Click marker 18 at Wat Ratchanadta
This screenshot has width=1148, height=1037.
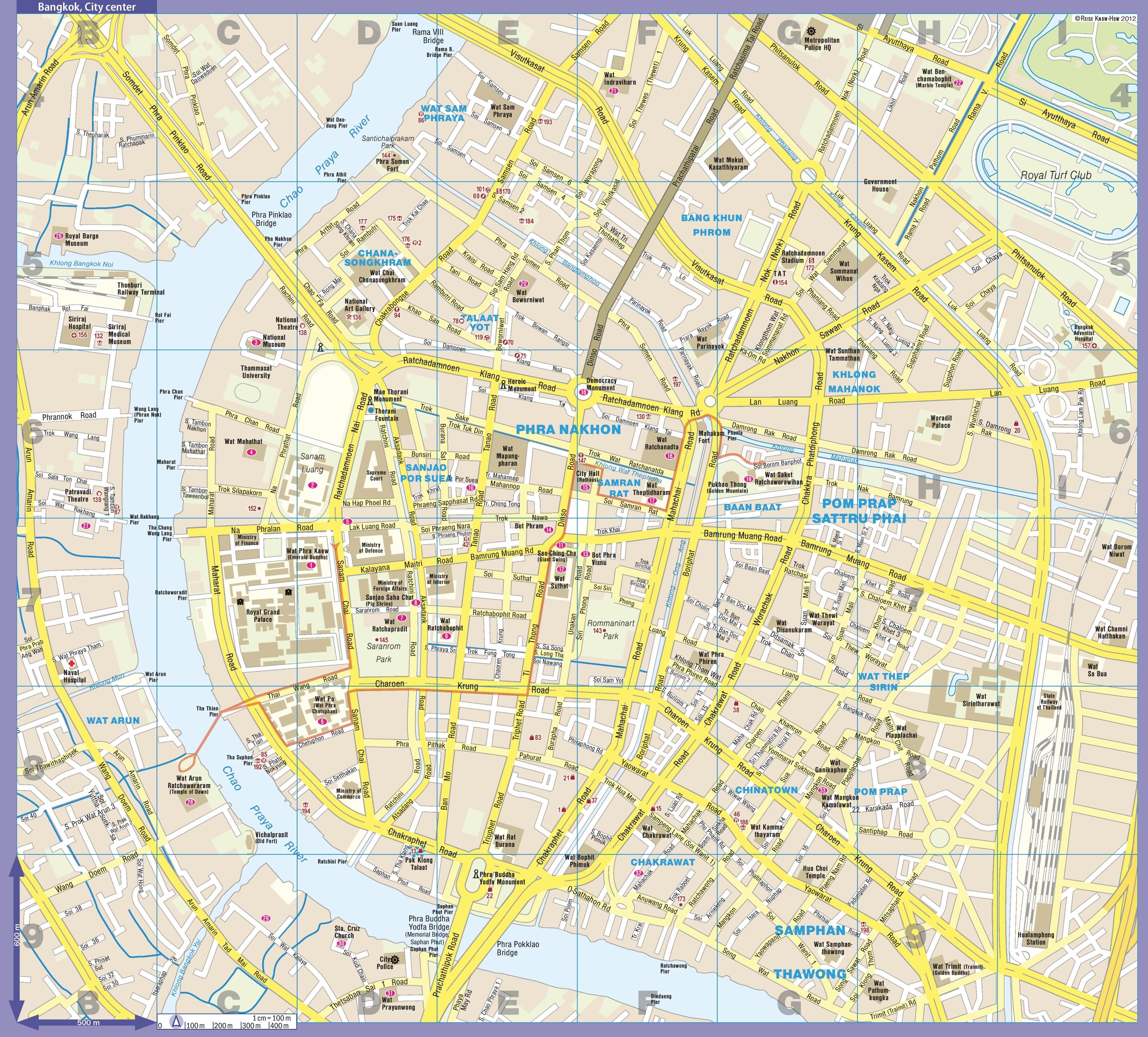point(670,456)
